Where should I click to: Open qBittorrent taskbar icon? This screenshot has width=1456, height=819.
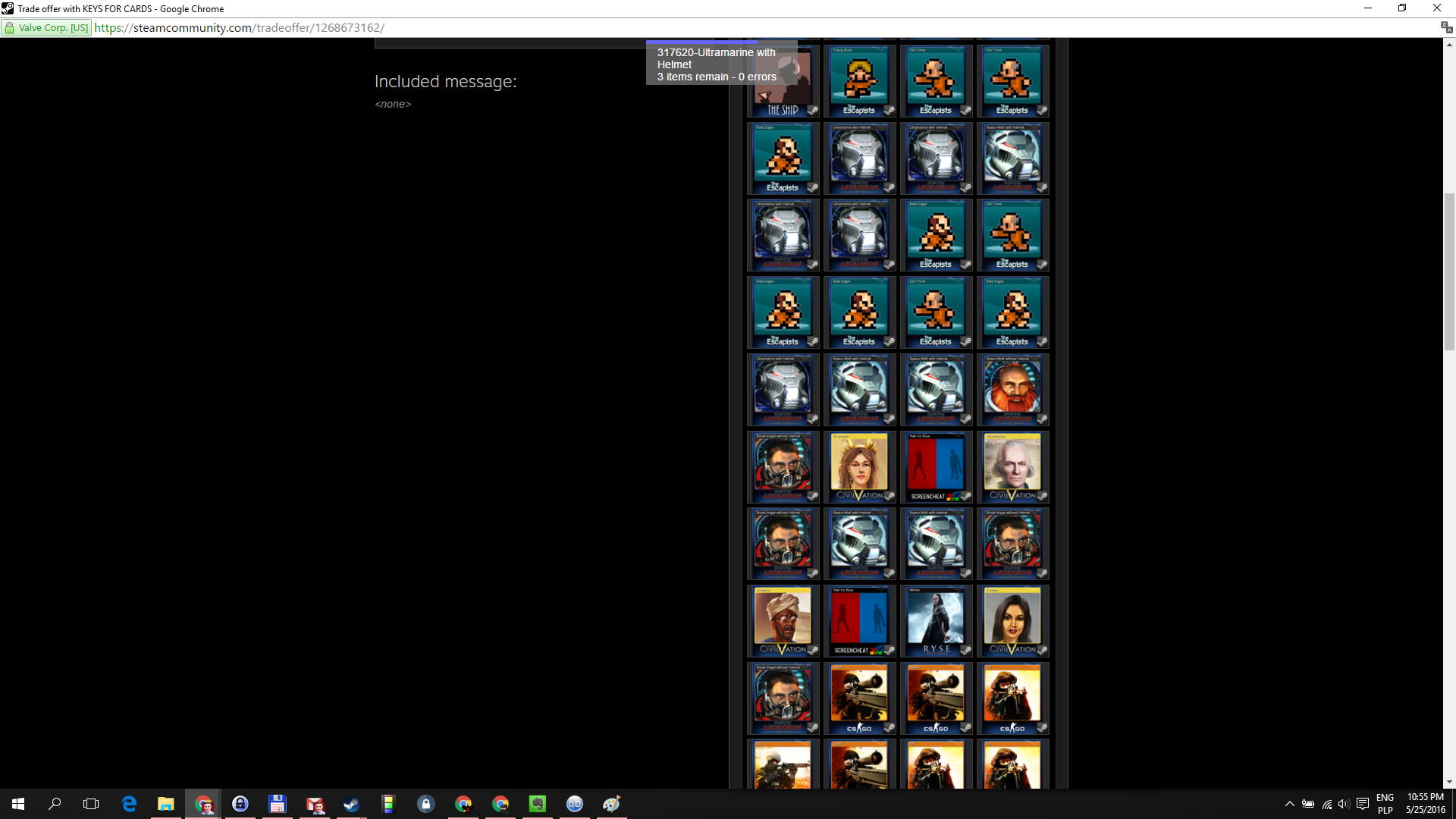575,804
